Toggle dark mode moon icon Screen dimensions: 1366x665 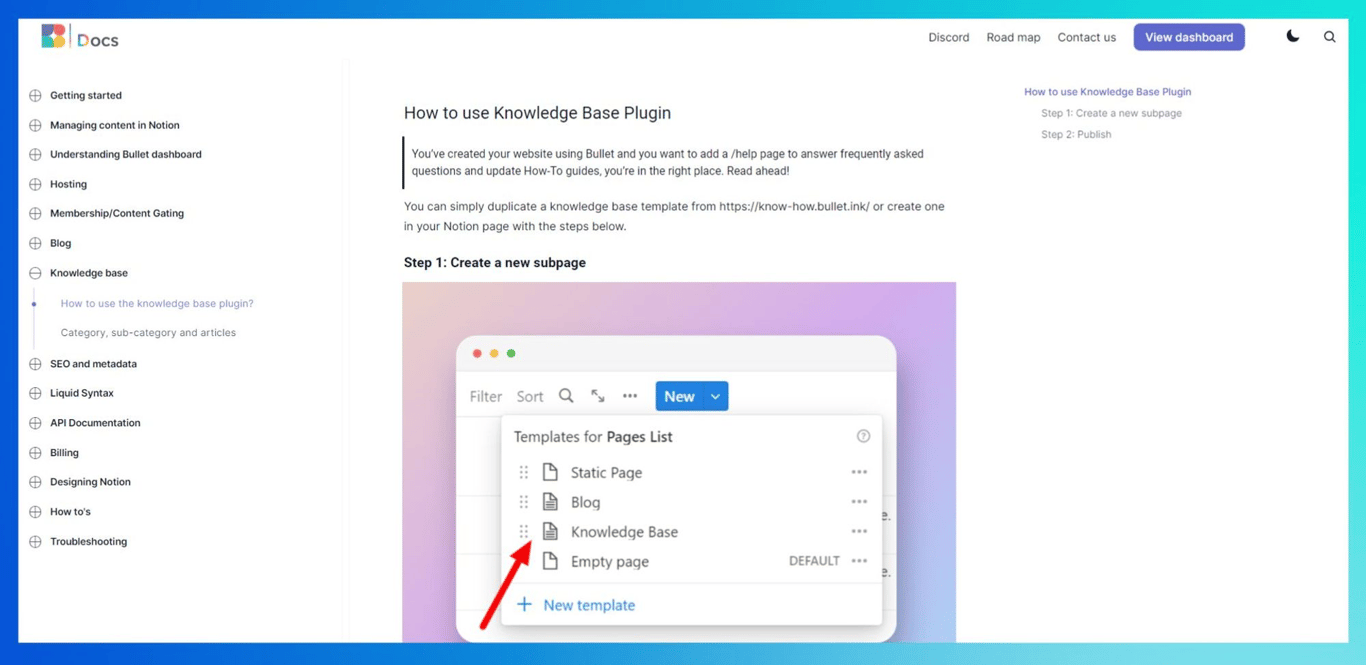1293,36
